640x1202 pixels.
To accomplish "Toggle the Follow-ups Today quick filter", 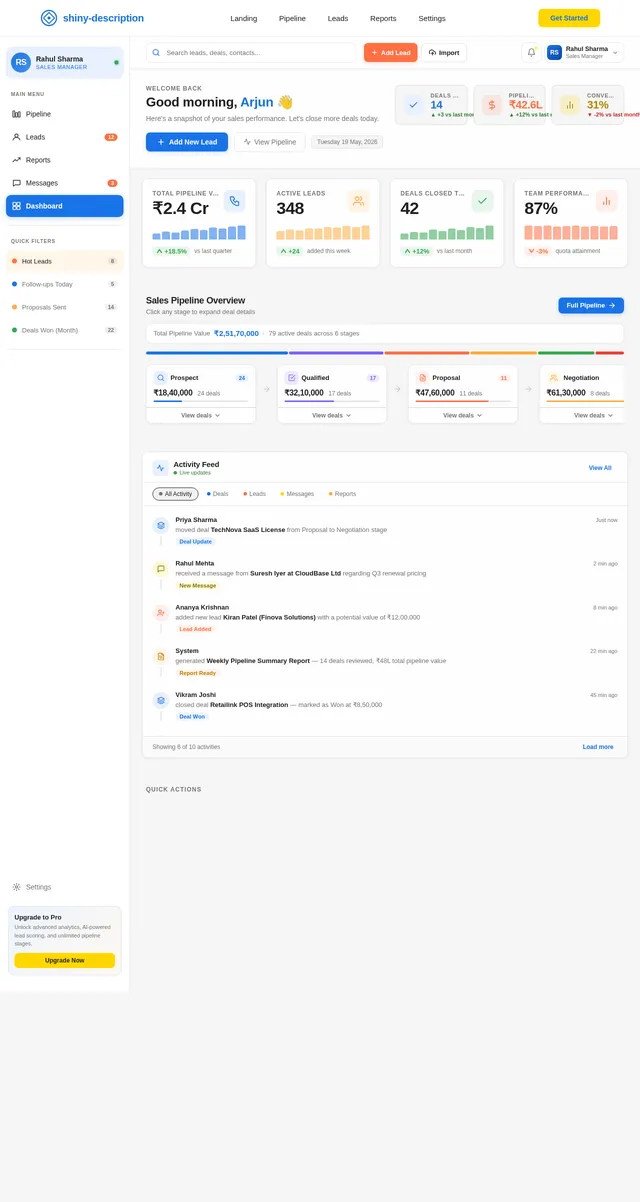I will [x=64, y=284].
